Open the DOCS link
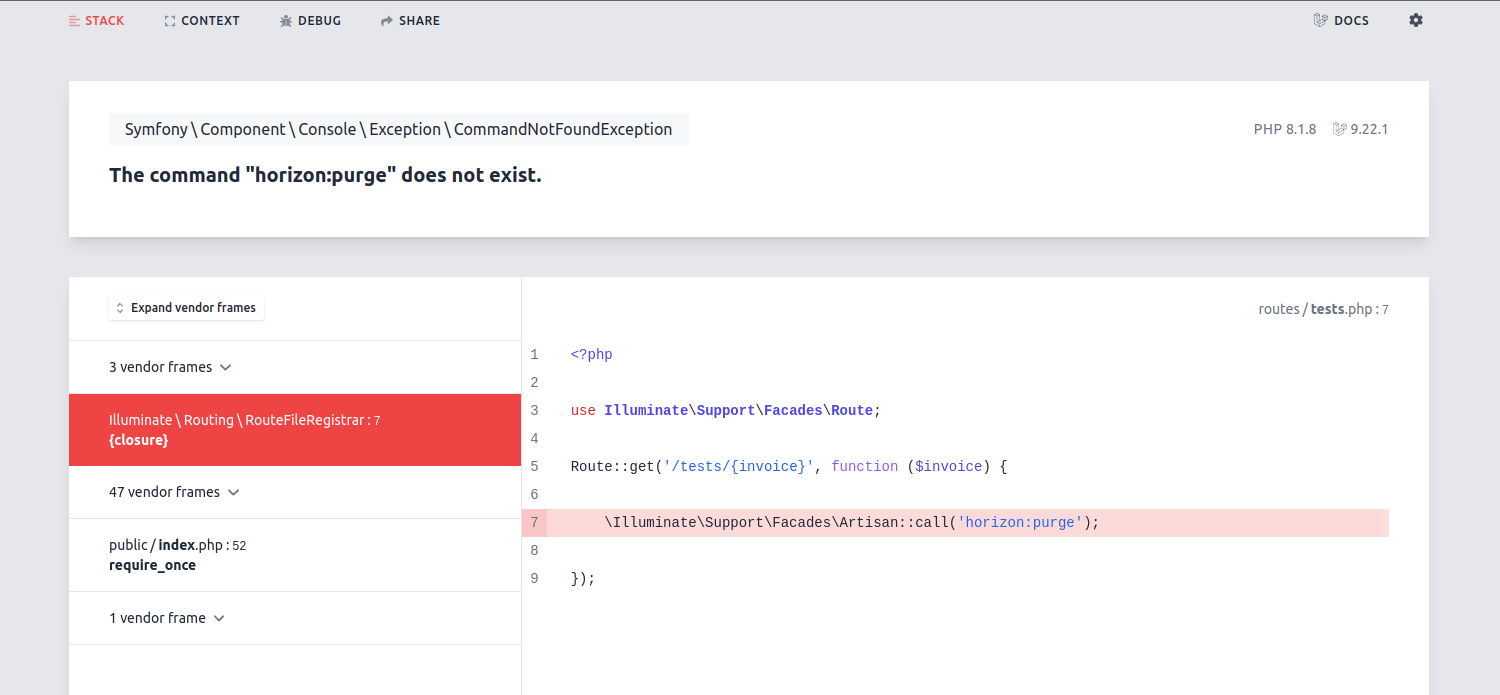This screenshot has height=695, width=1500. [1341, 20]
